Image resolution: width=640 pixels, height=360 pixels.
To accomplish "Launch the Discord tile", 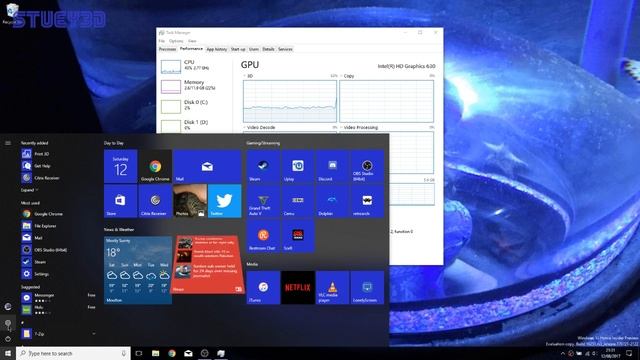I will pos(332,166).
